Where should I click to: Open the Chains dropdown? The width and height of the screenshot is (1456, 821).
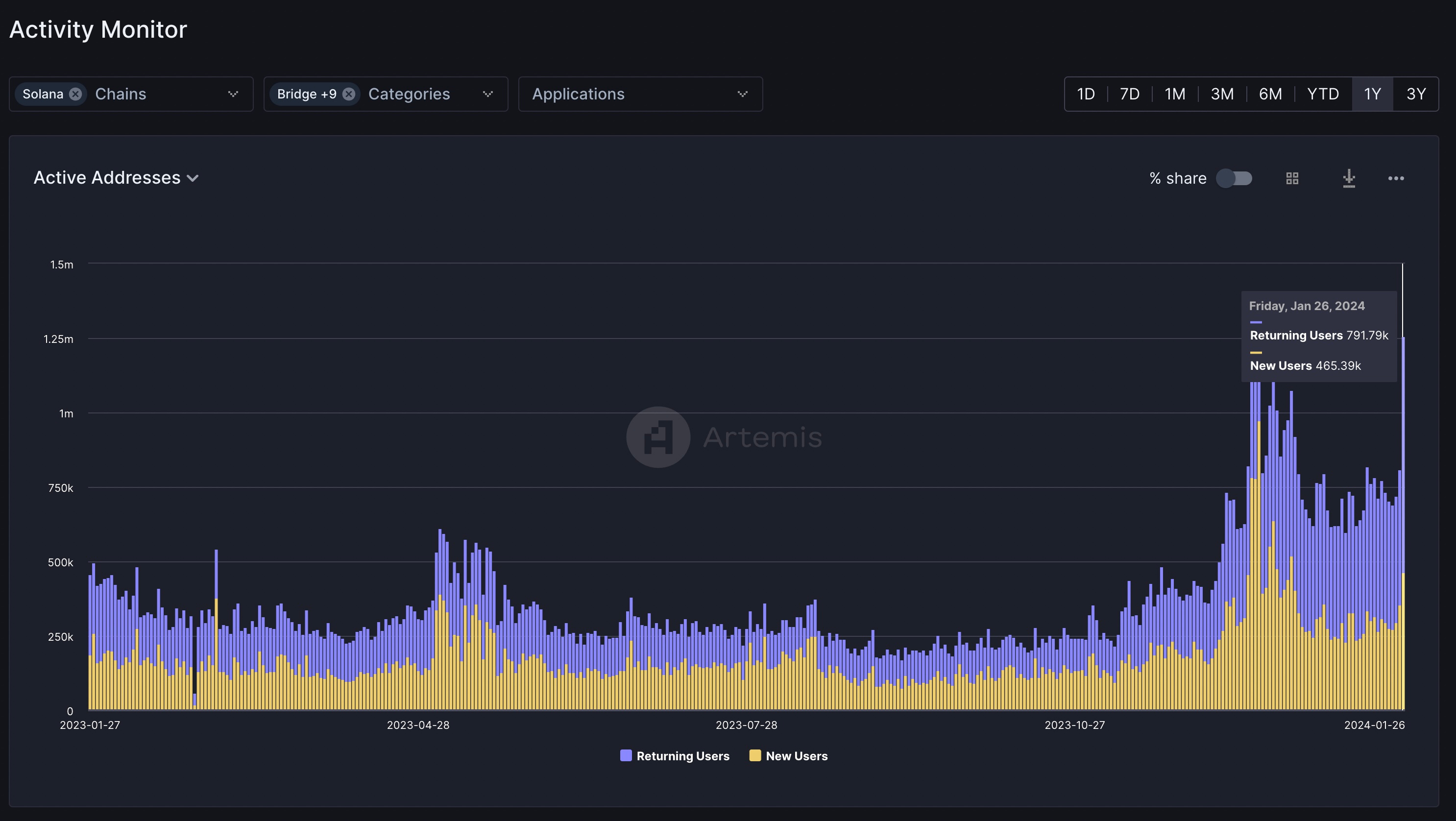pyautogui.click(x=233, y=94)
